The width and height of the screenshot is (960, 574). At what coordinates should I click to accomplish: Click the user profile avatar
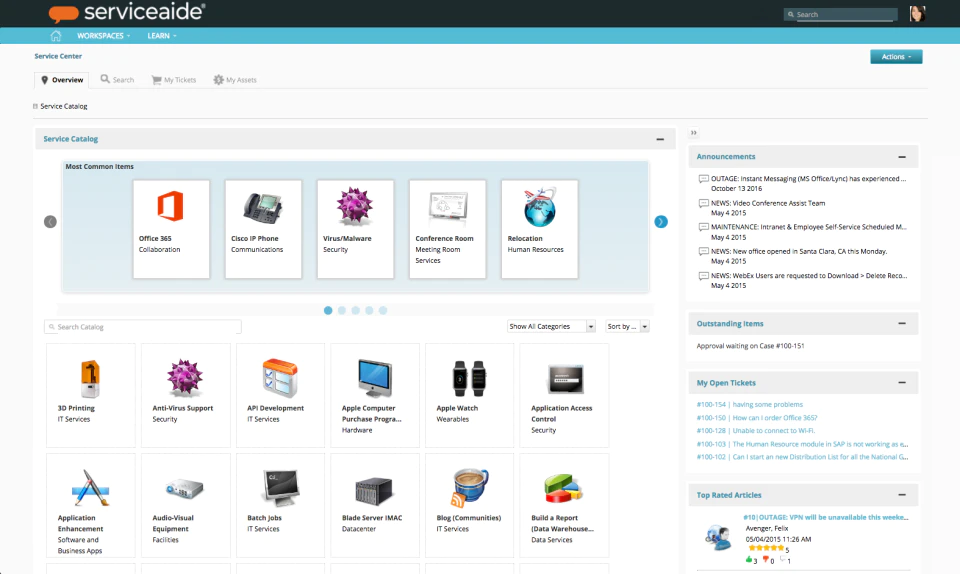point(917,13)
